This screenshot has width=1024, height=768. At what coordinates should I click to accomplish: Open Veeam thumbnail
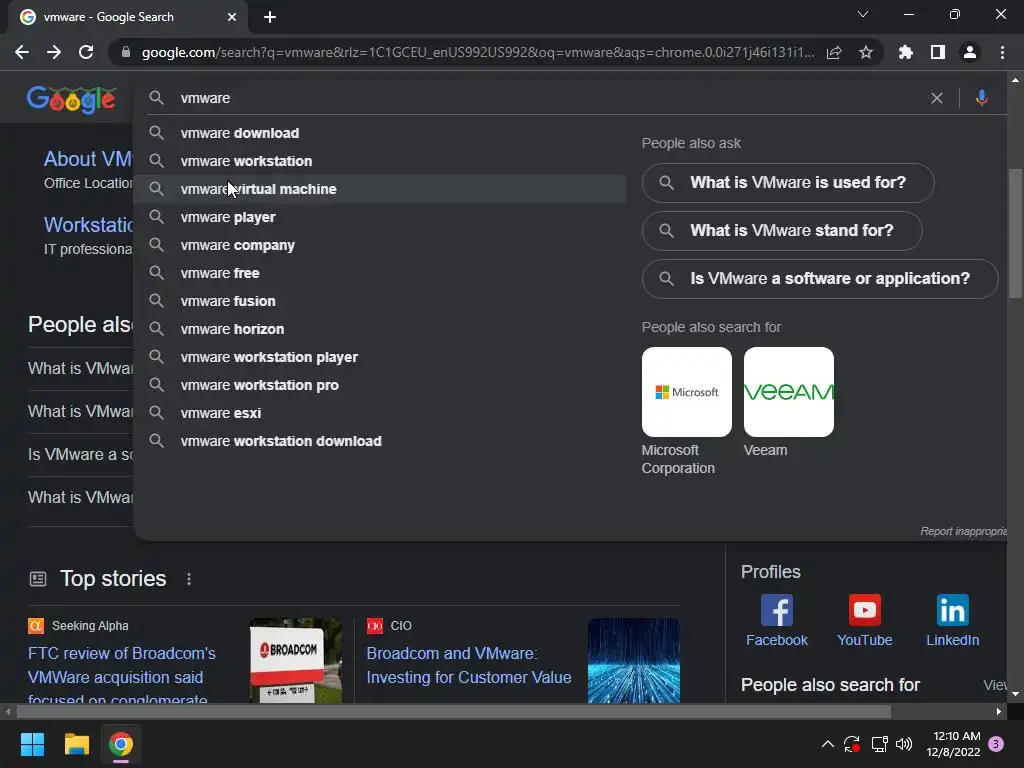pos(788,392)
